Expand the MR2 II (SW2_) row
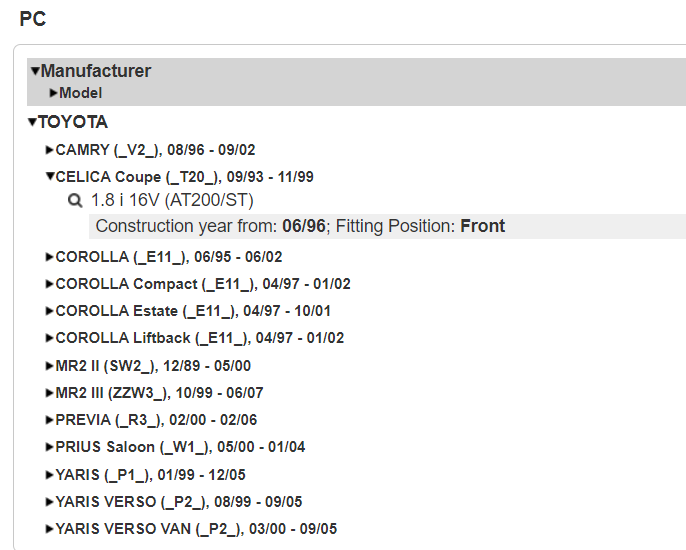The height and width of the screenshot is (550, 686). coord(50,365)
